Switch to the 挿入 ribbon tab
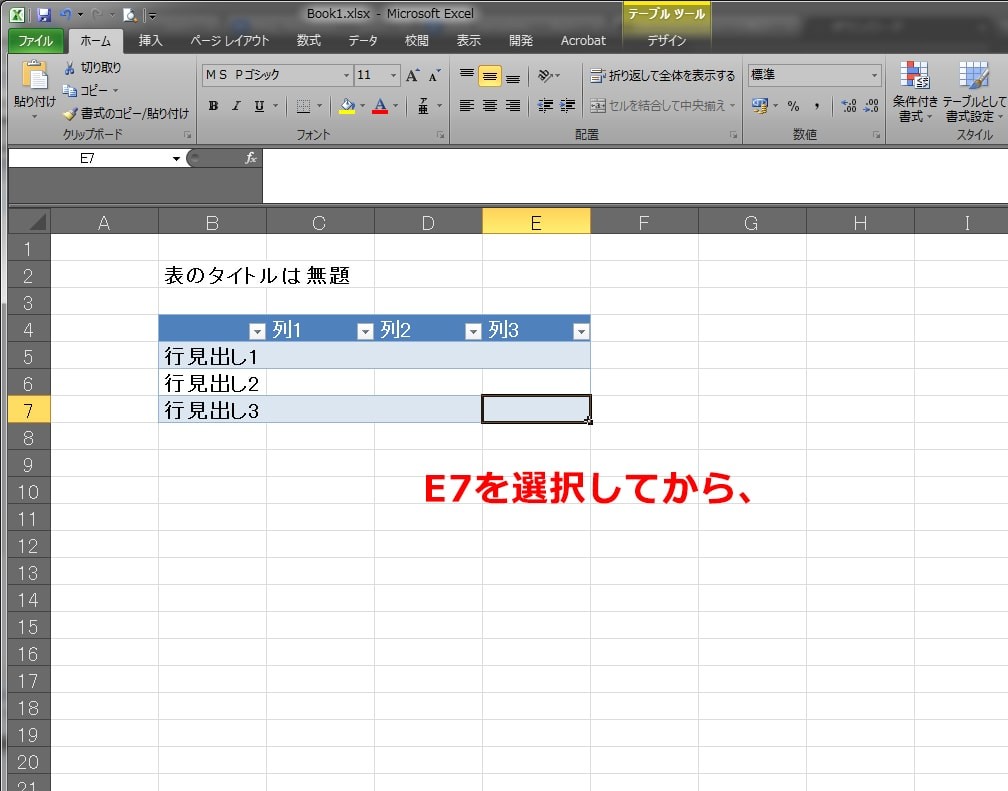The width and height of the screenshot is (1008, 791). (x=150, y=41)
